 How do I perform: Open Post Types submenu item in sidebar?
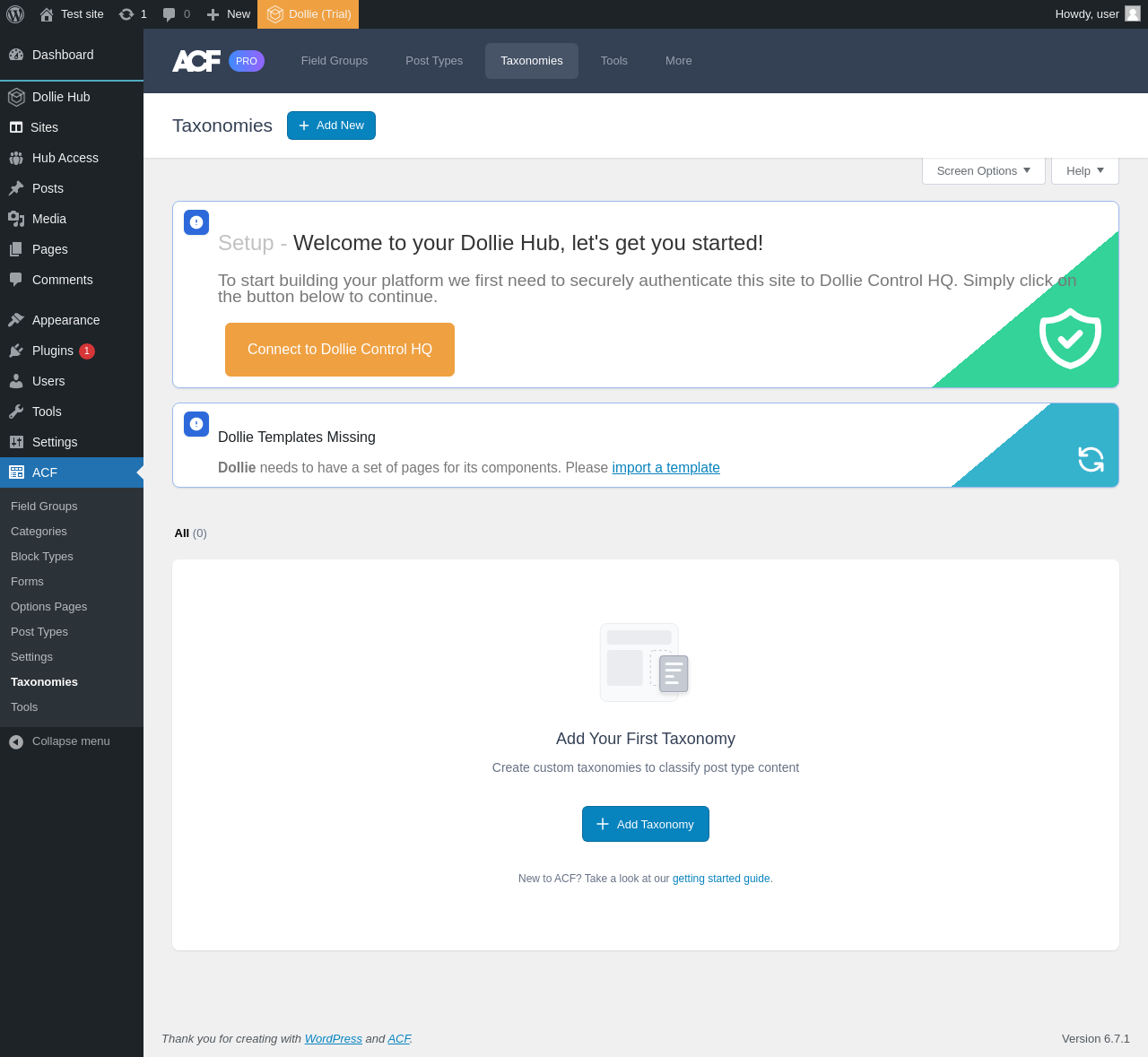(x=72, y=632)
